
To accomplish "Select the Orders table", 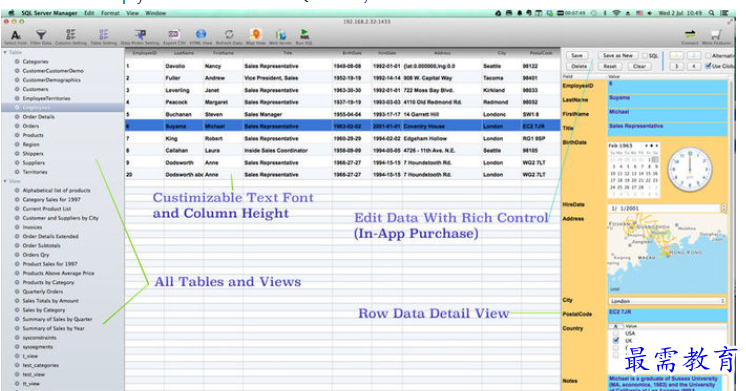I will pos(31,126).
